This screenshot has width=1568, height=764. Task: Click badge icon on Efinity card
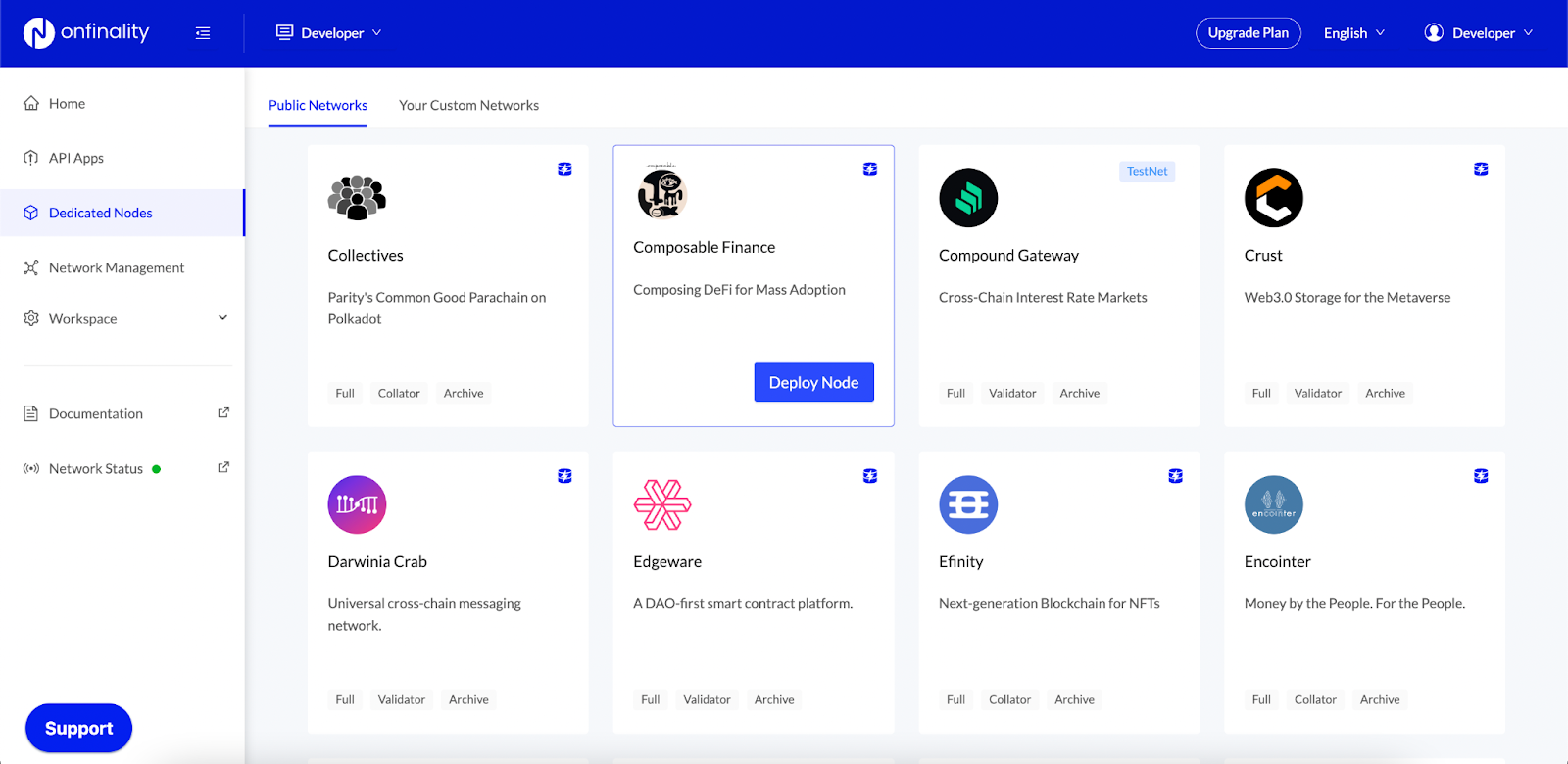[x=1176, y=476]
